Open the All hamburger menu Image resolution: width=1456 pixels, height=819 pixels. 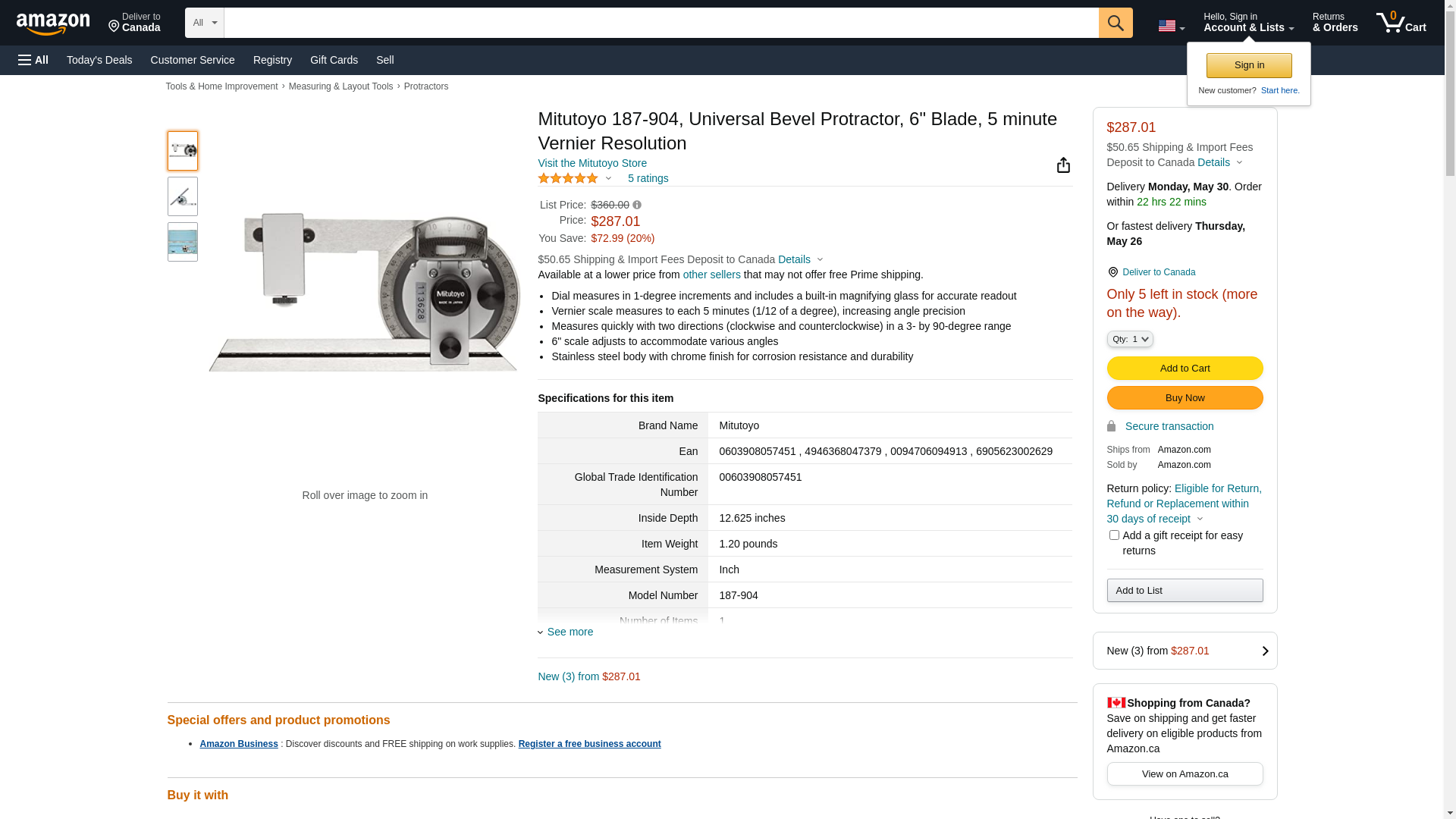(33, 60)
